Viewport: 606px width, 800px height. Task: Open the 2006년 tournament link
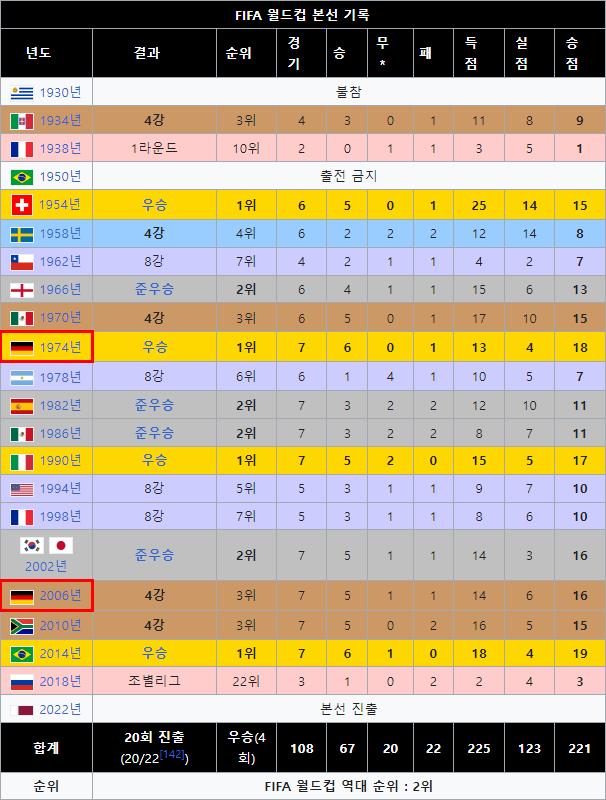(61, 595)
